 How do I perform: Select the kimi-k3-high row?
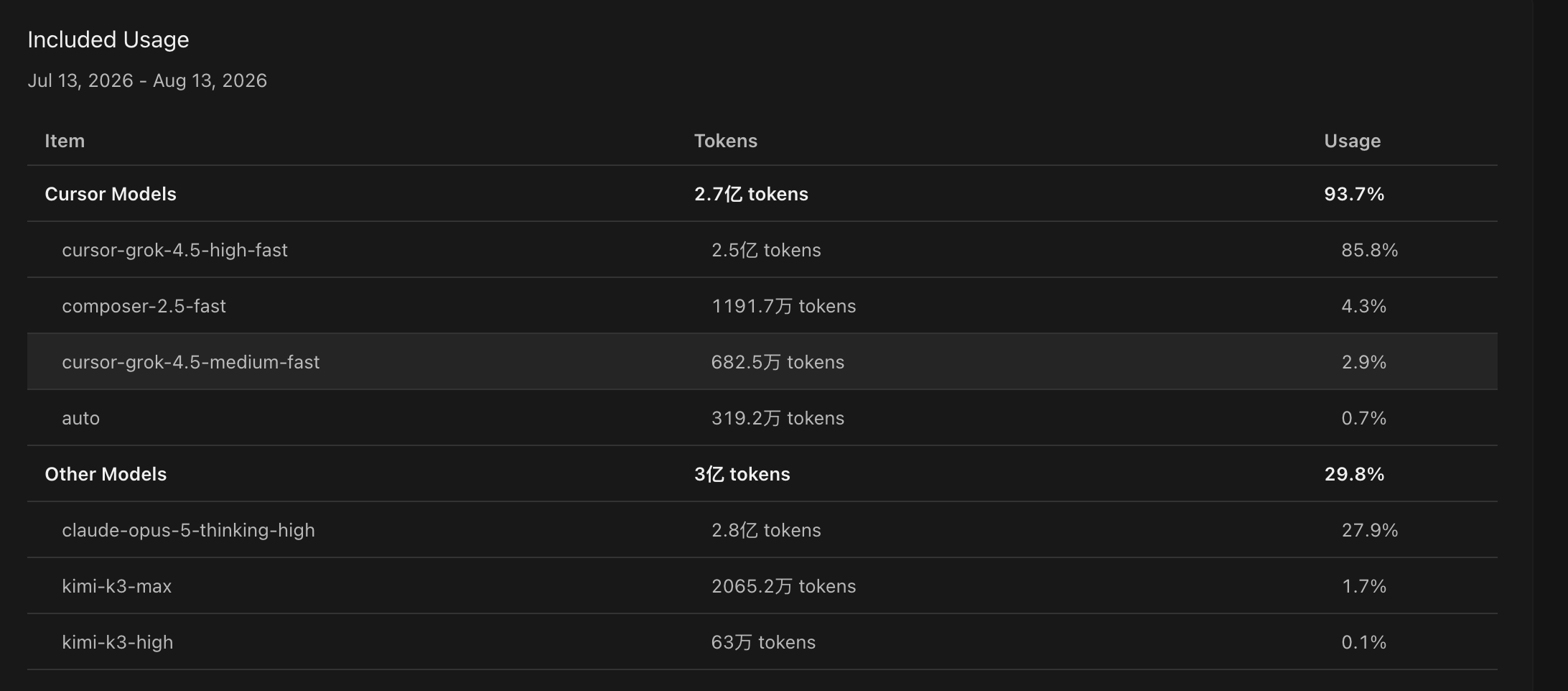pyautogui.click(x=762, y=642)
